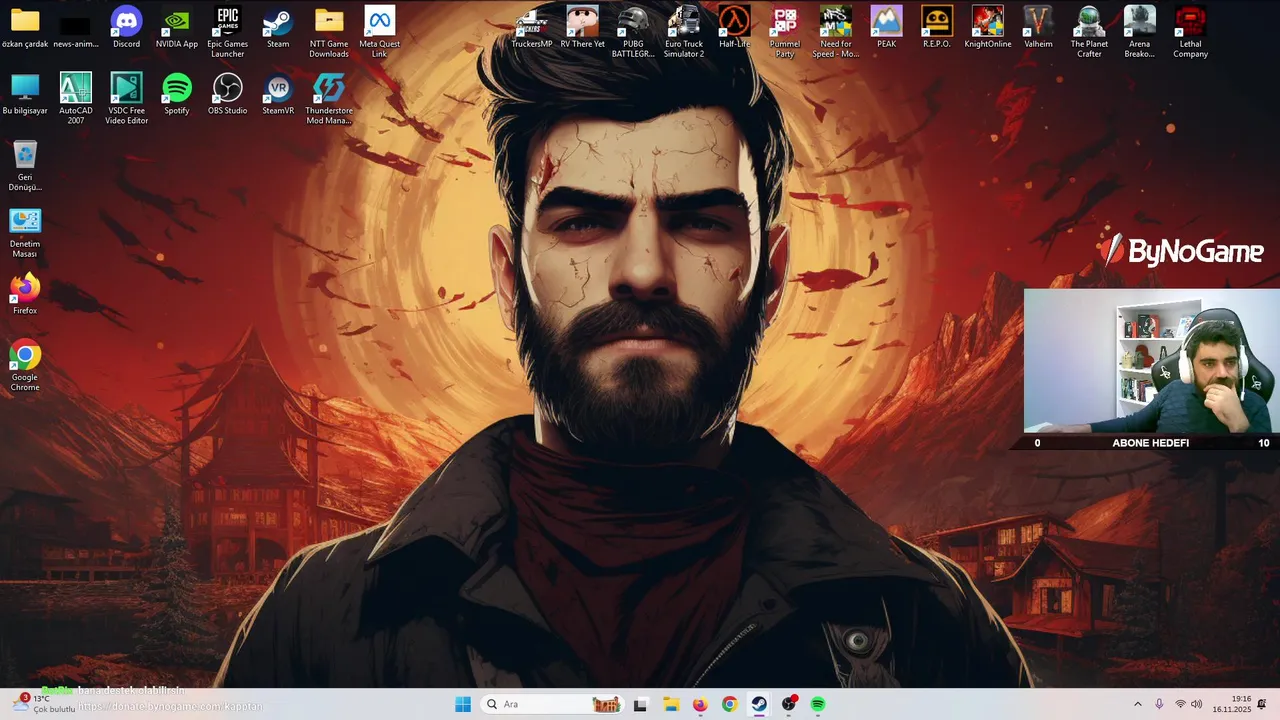
Task: Select the Thunderstore Mod Manager icon
Action: coord(329,99)
